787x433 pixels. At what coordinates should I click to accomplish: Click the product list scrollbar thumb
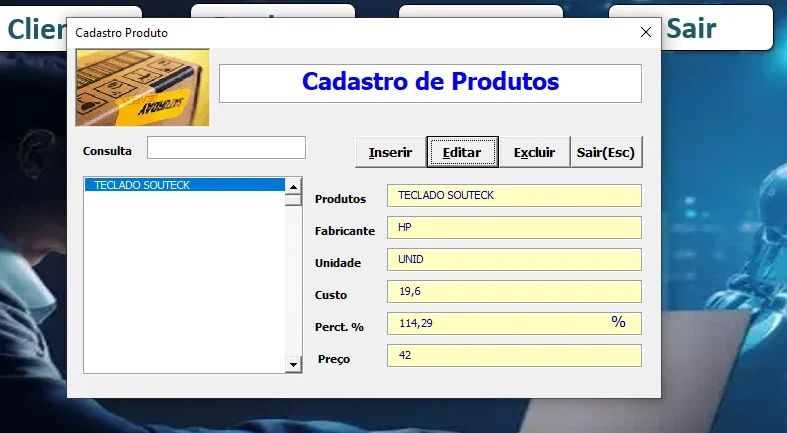[x=293, y=200]
